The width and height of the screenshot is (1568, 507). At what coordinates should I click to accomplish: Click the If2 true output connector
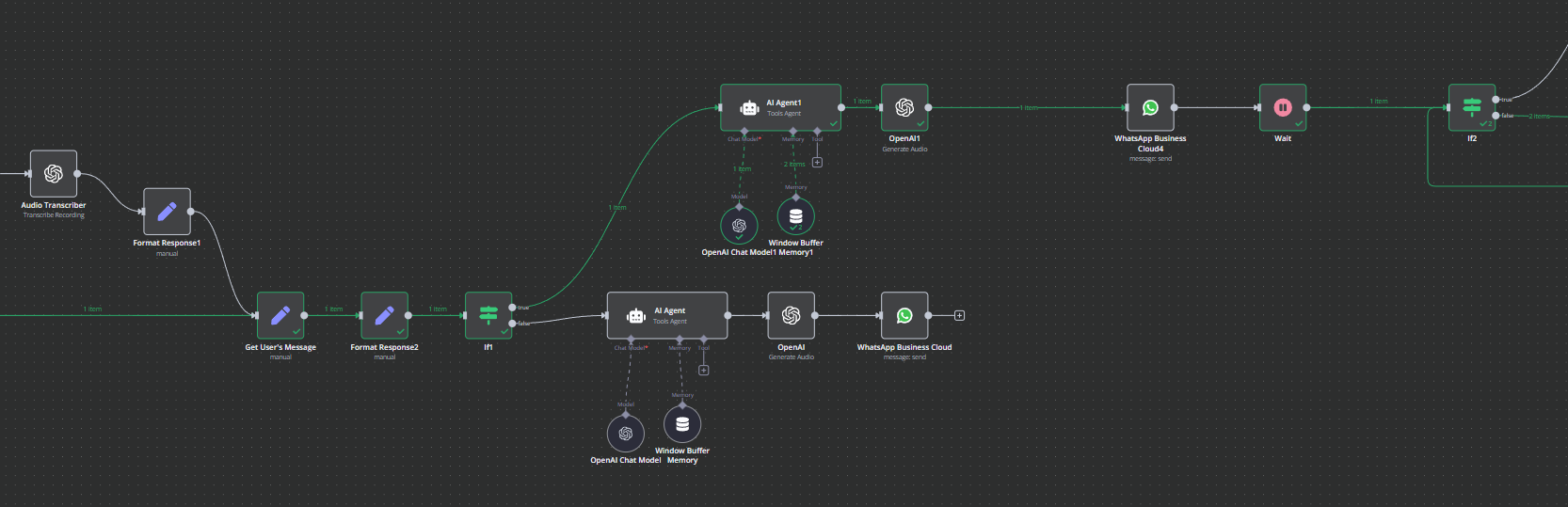pos(1496,100)
